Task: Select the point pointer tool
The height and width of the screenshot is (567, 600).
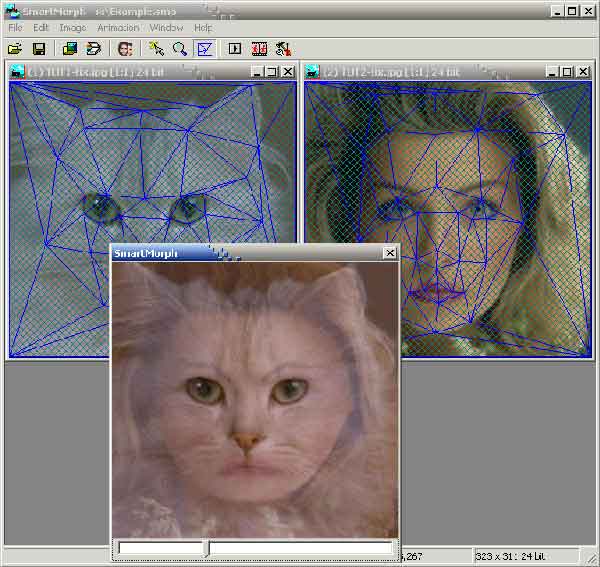Action: (x=156, y=49)
